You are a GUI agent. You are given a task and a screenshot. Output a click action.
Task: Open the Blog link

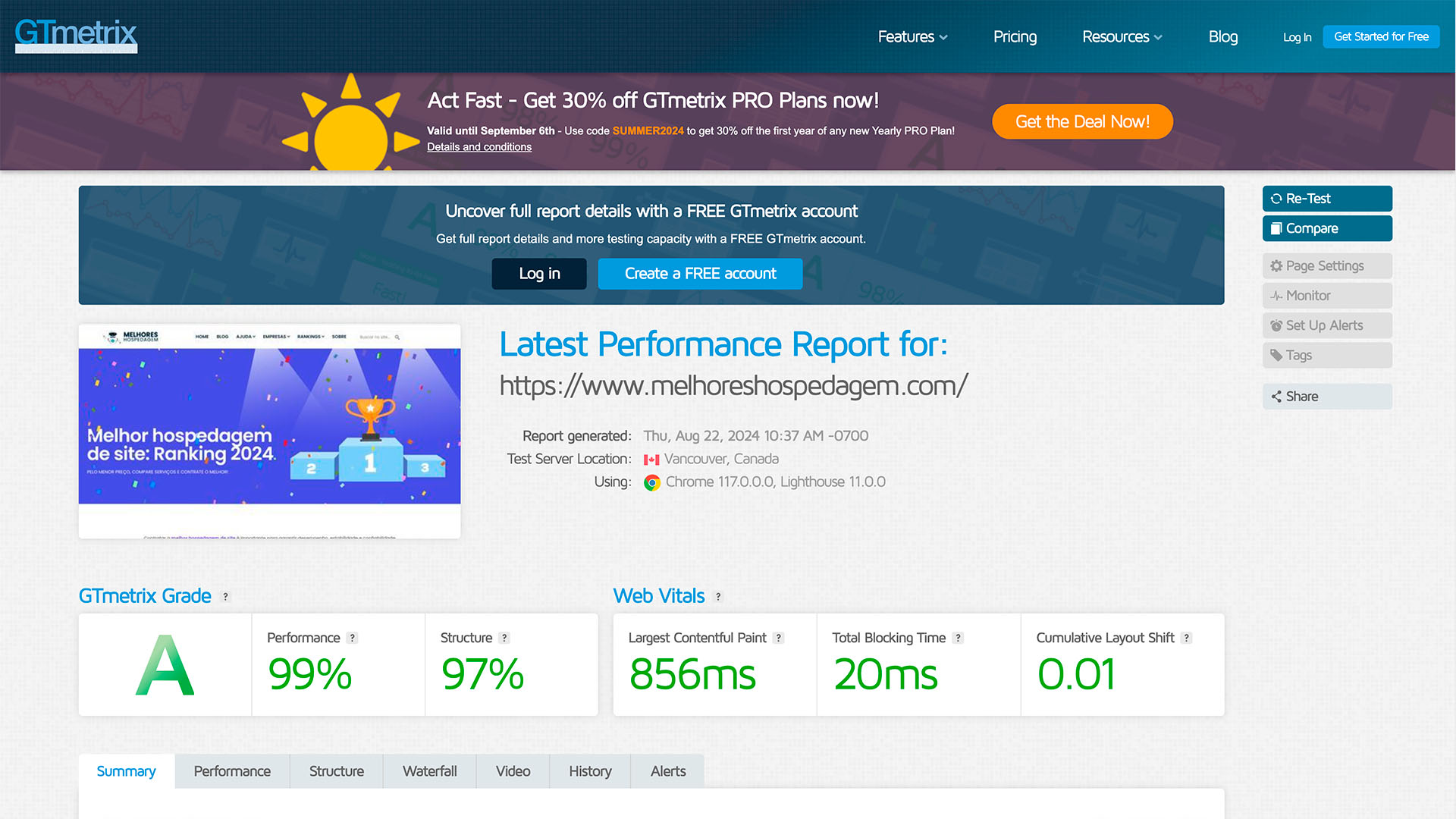(x=1222, y=36)
